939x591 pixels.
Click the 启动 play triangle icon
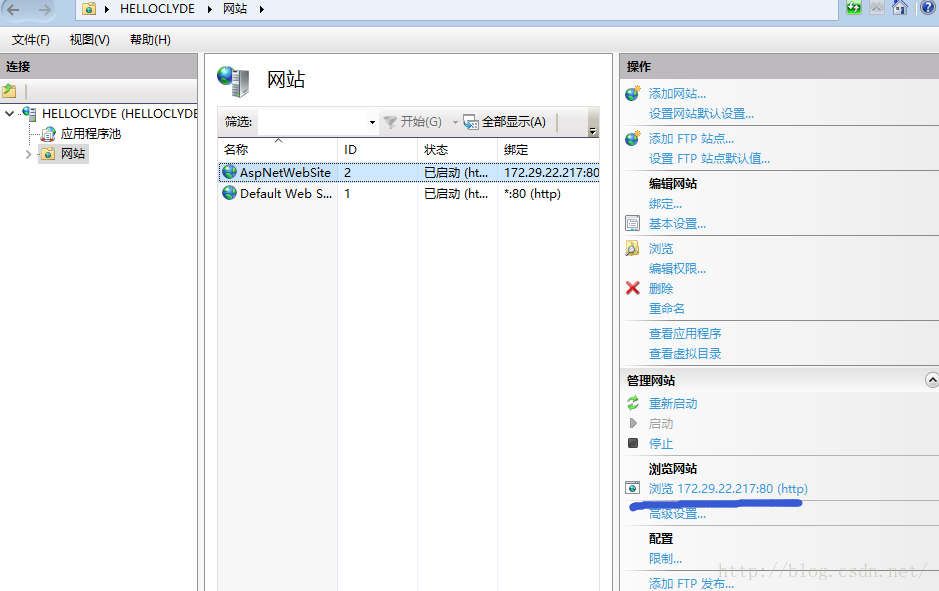click(633, 423)
